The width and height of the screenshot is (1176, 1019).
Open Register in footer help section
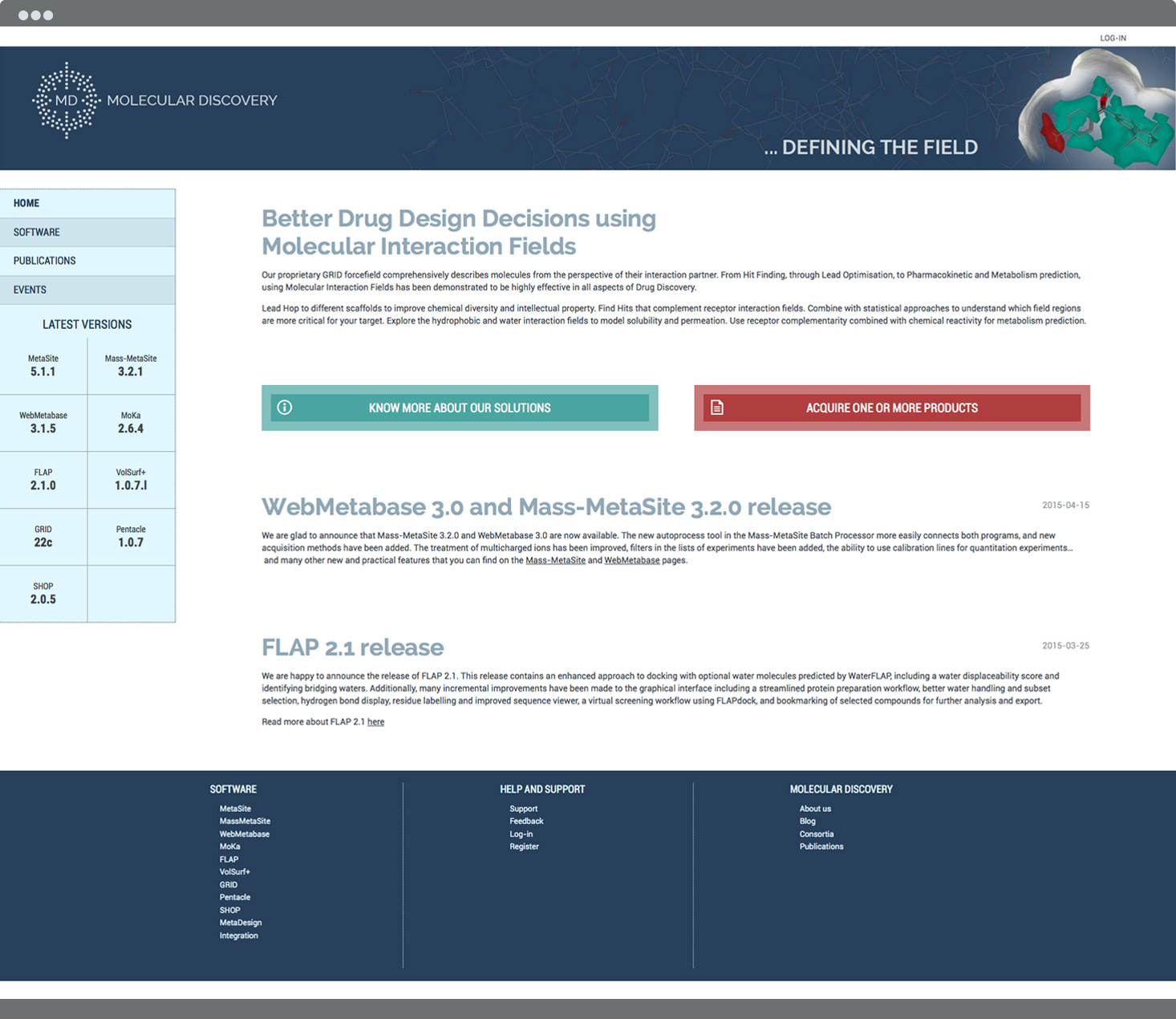coord(524,846)
